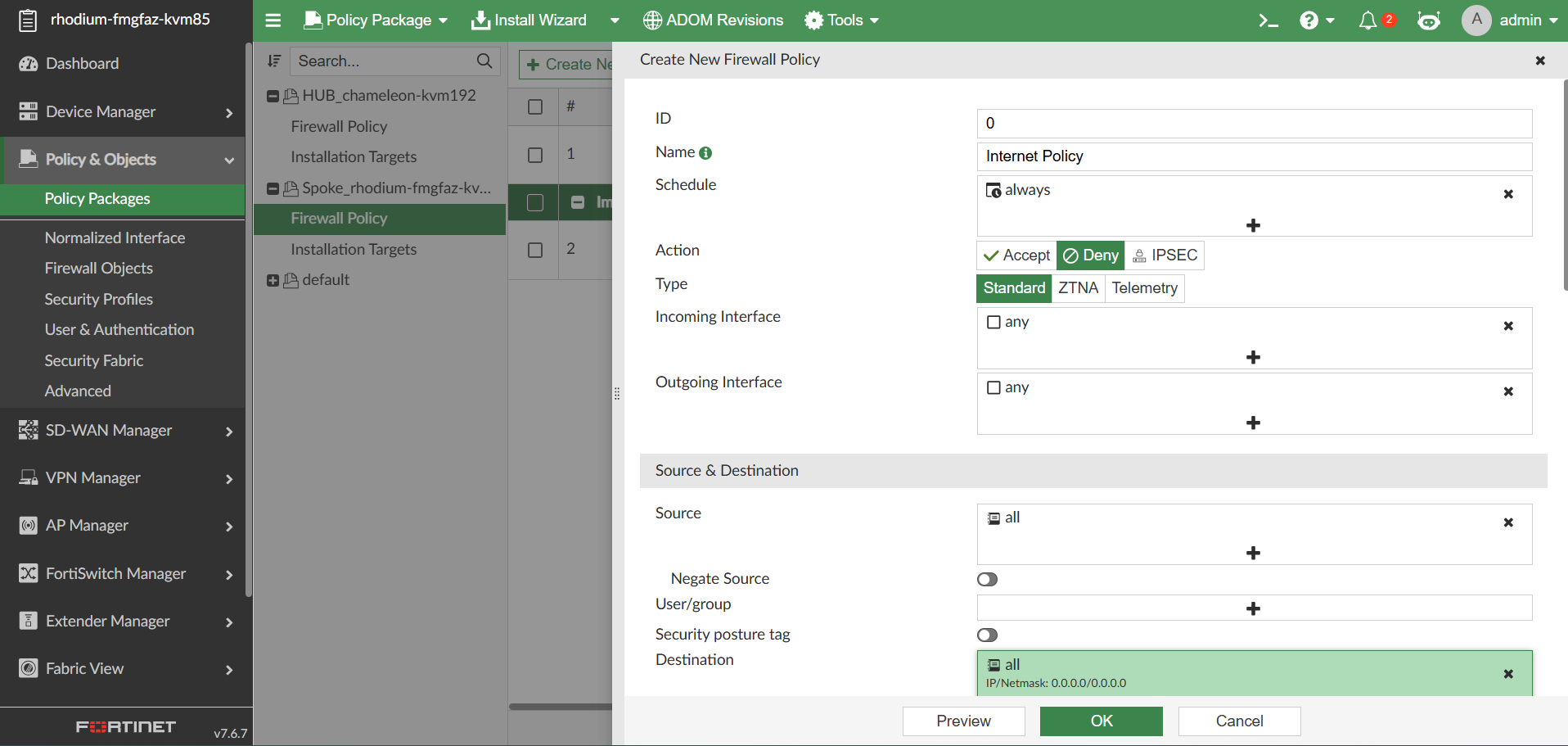This screenshot has height=746, width=1568.
Task: Click the policy ID input field
Action: click(1255, 124)
